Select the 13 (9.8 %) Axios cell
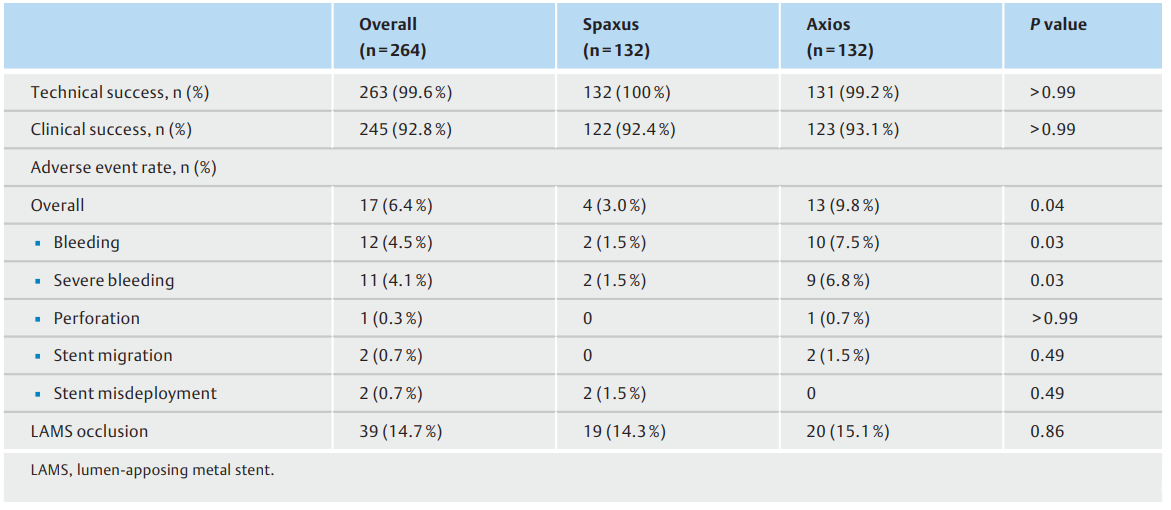The image size is (1171, 510). [x=842, y=205]
